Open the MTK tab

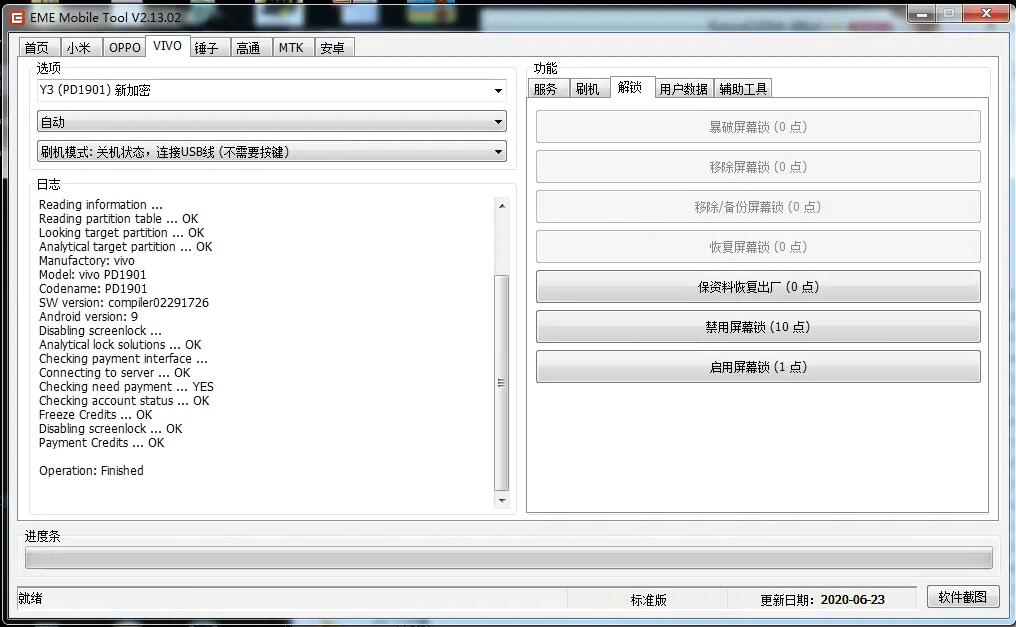point(292,48)
